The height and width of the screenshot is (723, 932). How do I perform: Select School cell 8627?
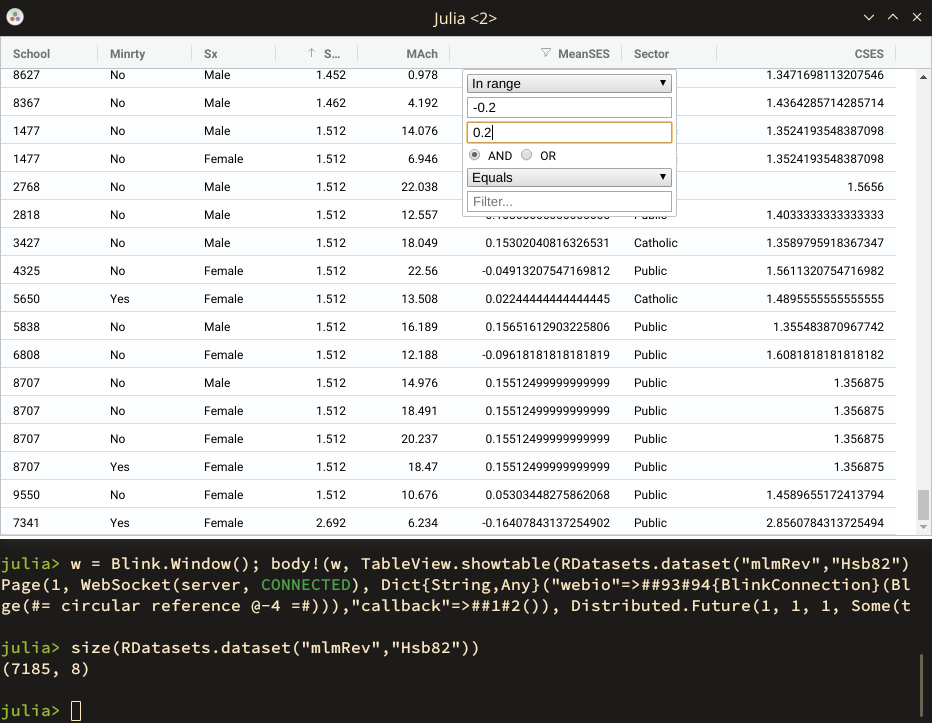(x=26, y=75)
